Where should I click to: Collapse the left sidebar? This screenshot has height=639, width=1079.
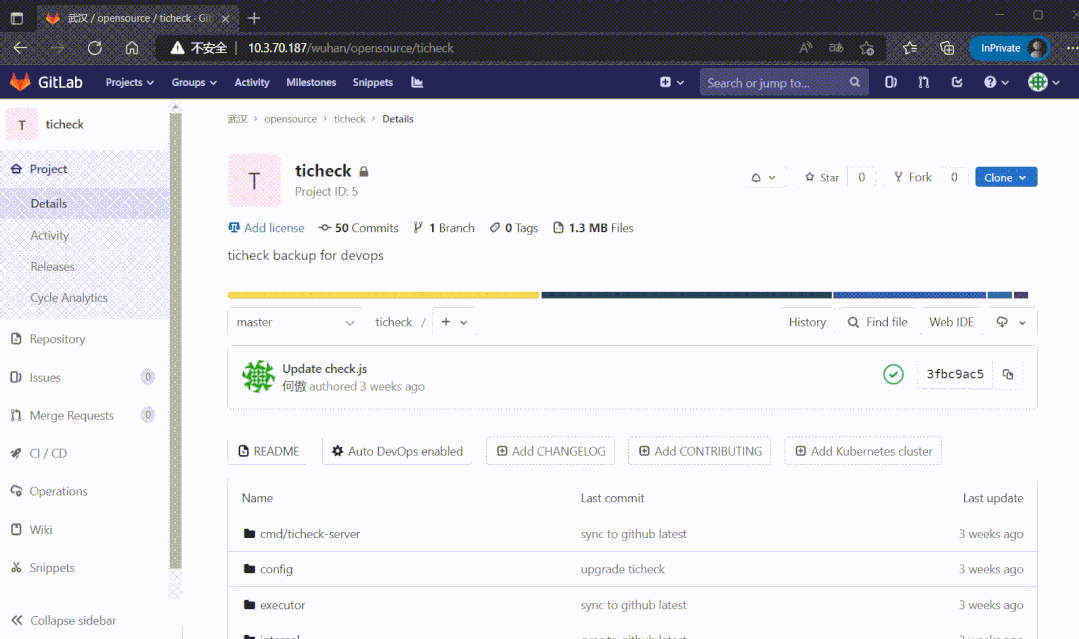65,620
